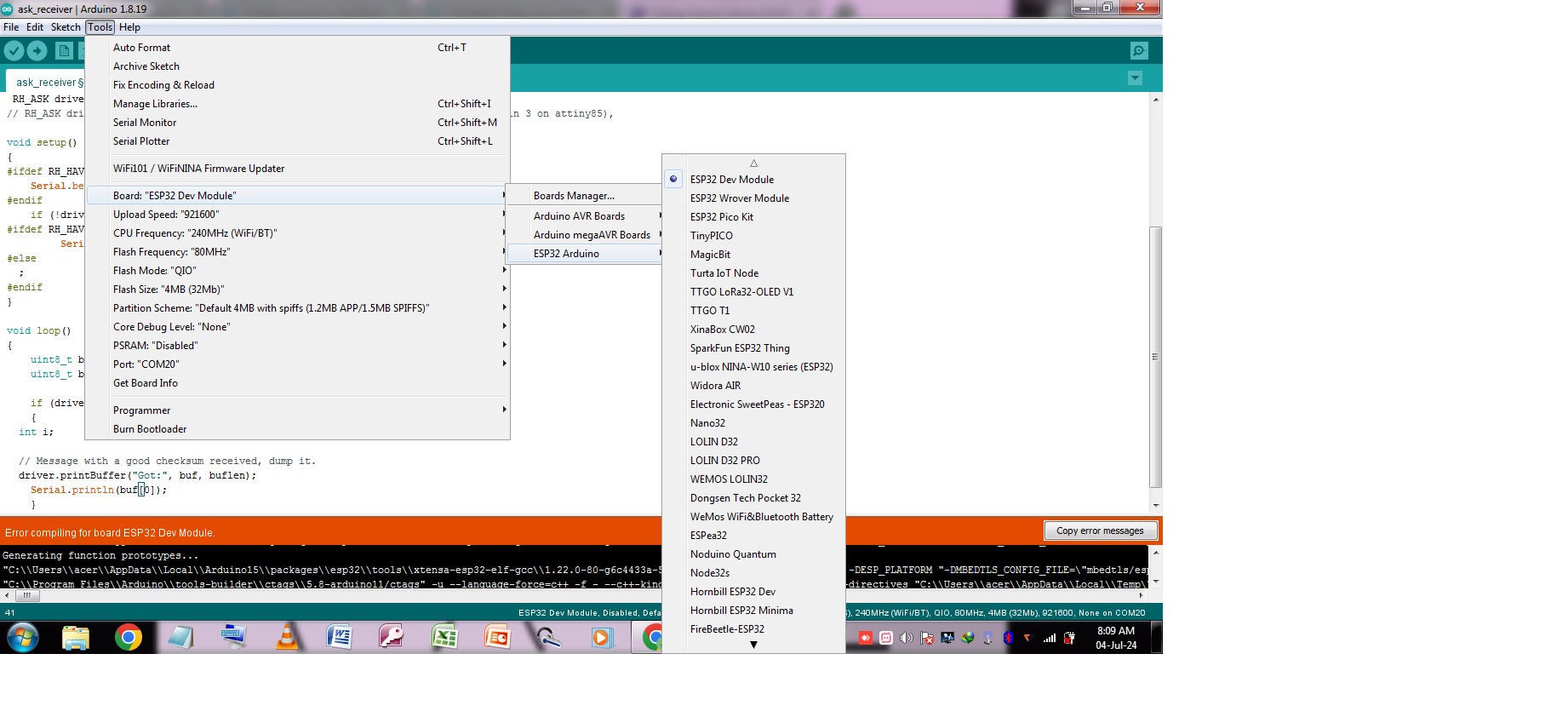Expand CPU Frequency "240MHz (WiFi/BT)" submenu
This screenshot has height=717, width=1568.
click(297, 233)
